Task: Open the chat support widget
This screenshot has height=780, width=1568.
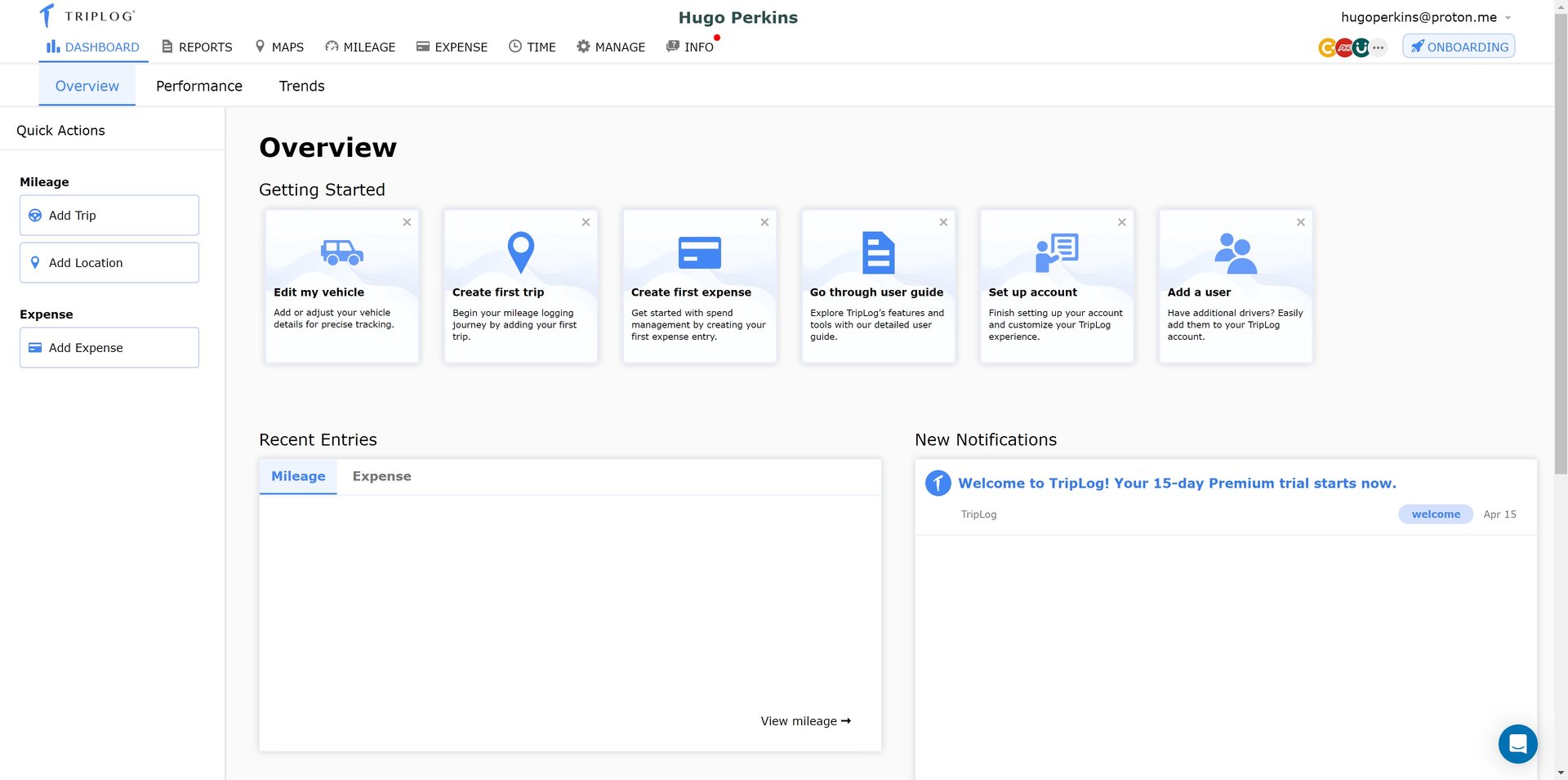Action: coord(1518,744)
